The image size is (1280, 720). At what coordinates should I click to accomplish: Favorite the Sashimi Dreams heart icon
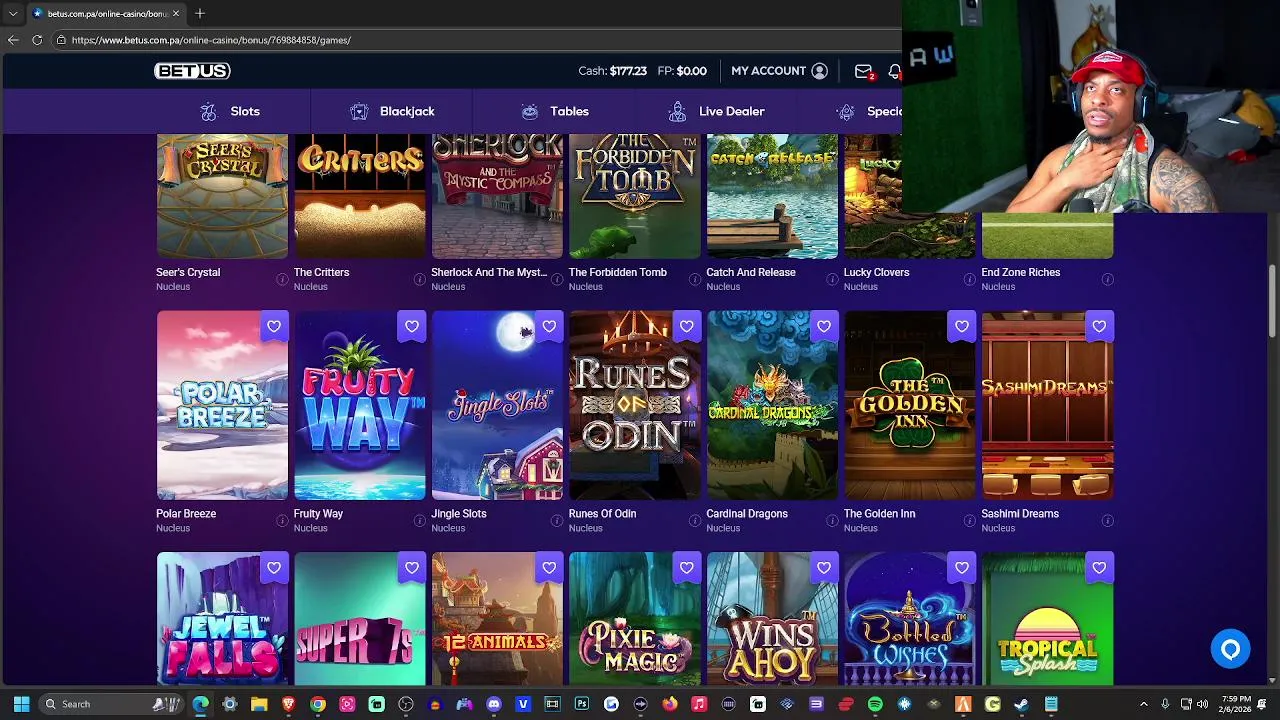click(x=1099, y=326)
